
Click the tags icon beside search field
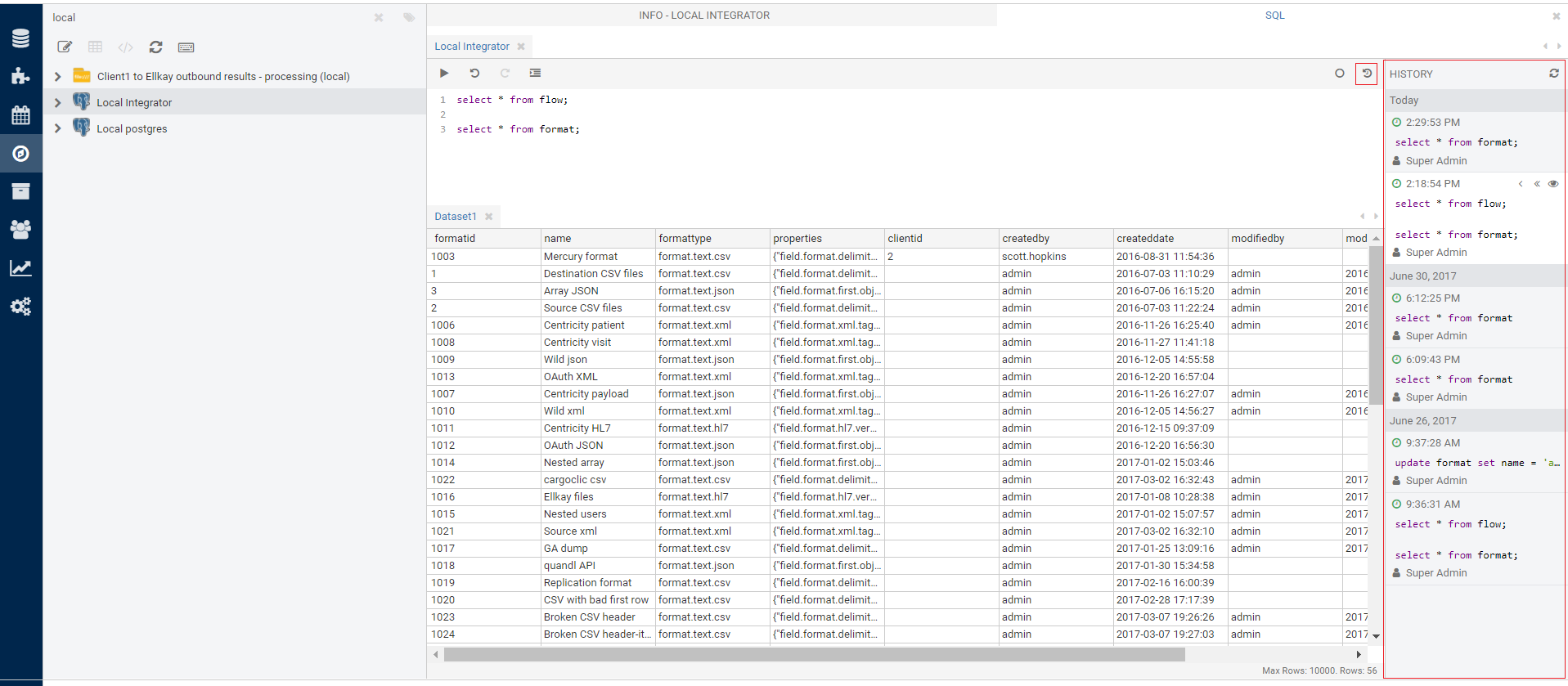click(x=409, y=17)
